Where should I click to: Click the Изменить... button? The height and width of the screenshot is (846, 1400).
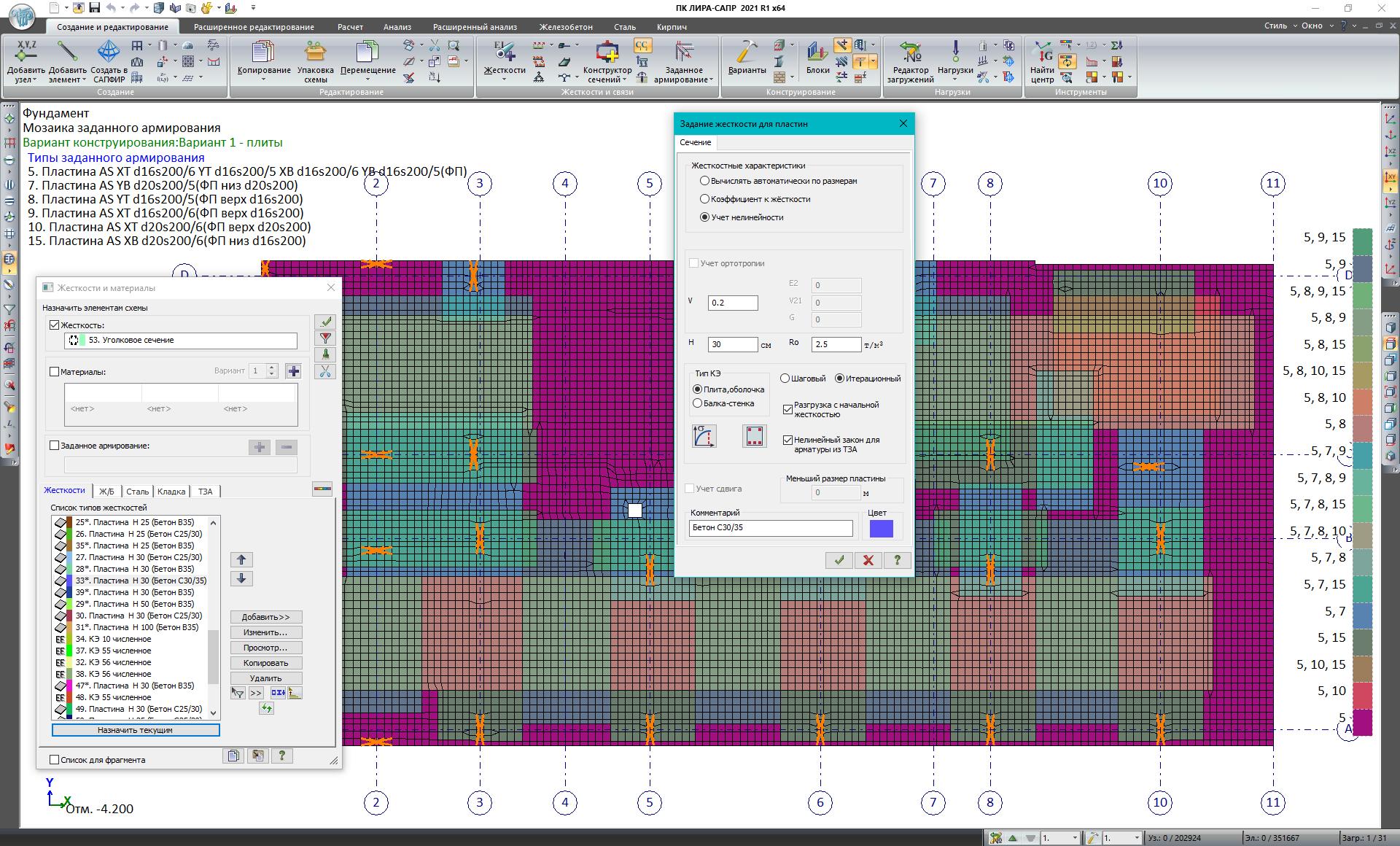(x=265, y=632)
